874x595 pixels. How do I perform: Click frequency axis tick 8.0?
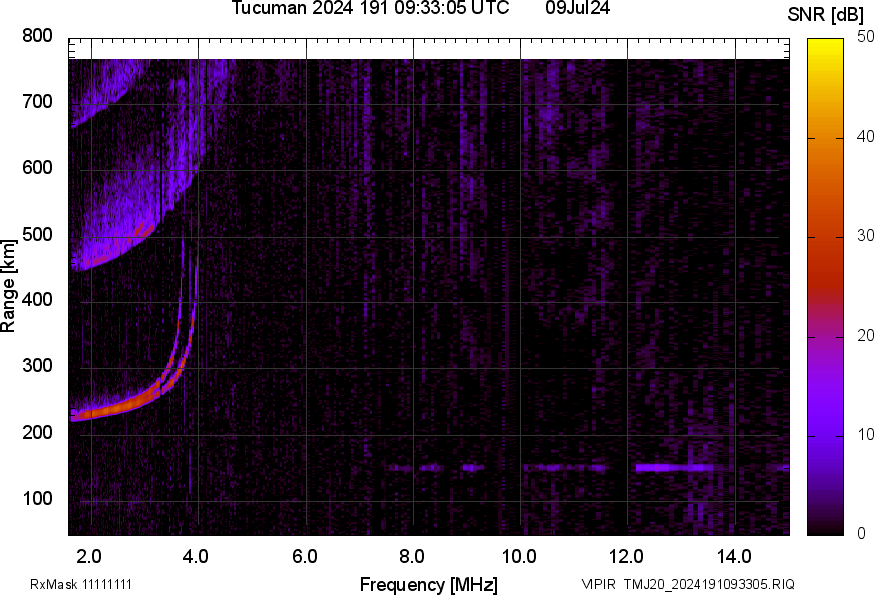coord(411,556)
